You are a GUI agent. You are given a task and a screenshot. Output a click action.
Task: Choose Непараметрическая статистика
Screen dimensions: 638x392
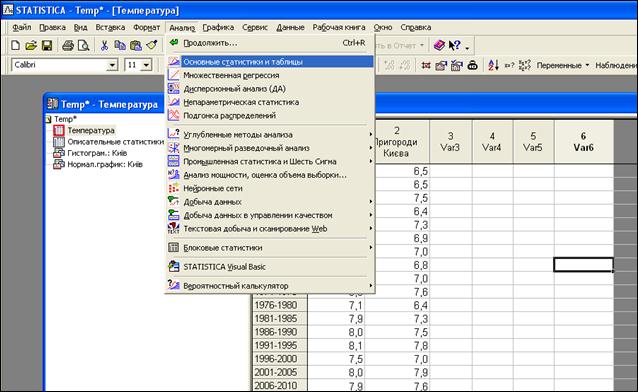270,102
